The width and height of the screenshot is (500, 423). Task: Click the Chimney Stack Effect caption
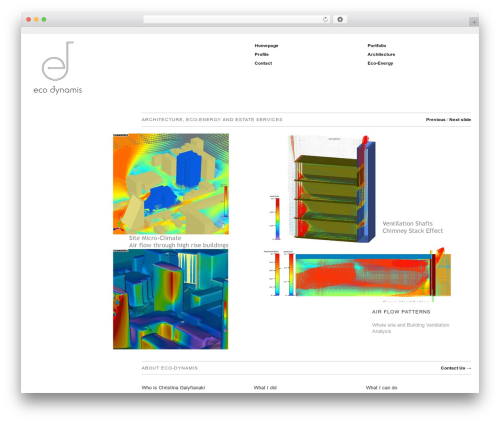[x=413, y=231]
